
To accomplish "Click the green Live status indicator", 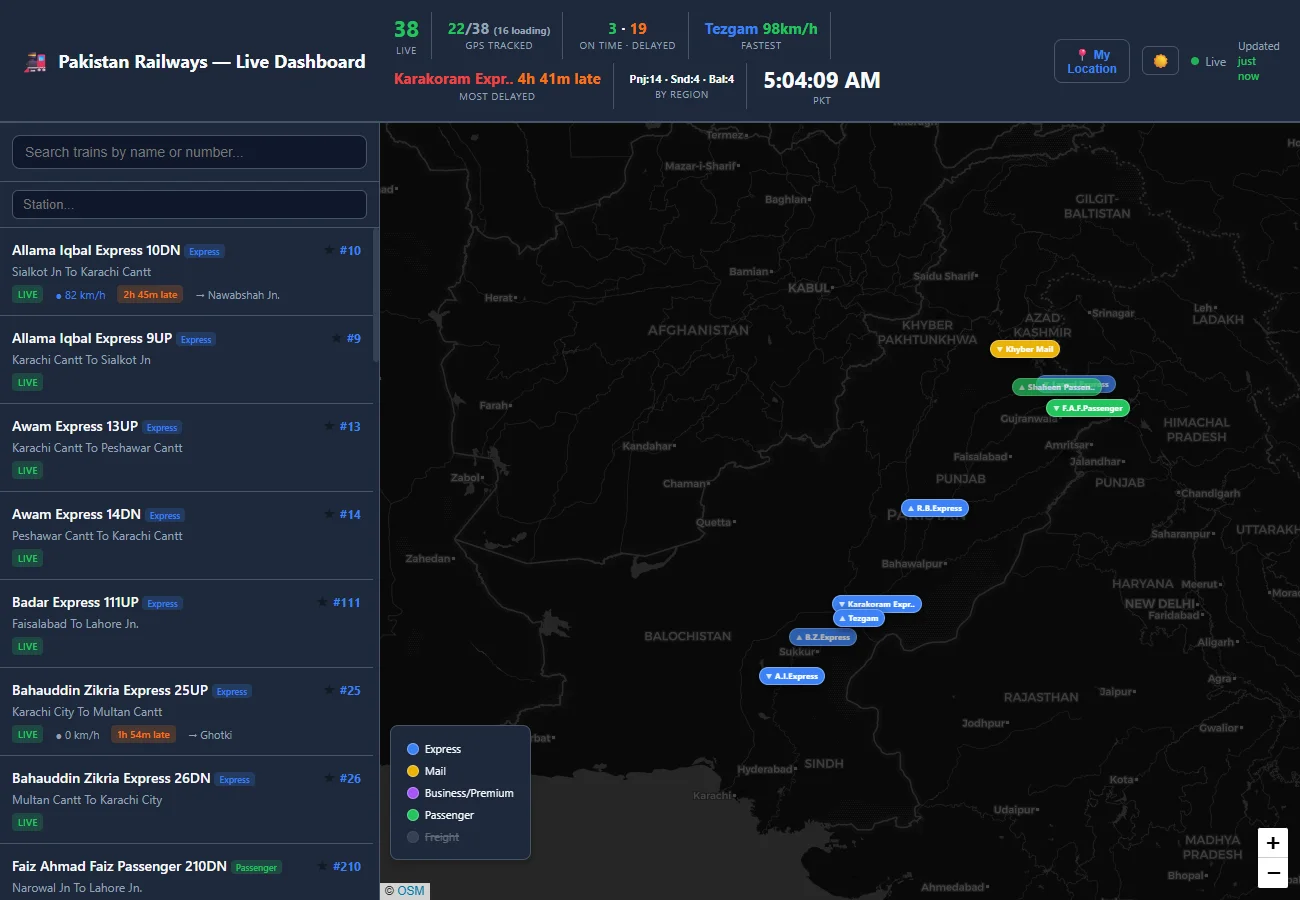I will tap(1208, 62).
